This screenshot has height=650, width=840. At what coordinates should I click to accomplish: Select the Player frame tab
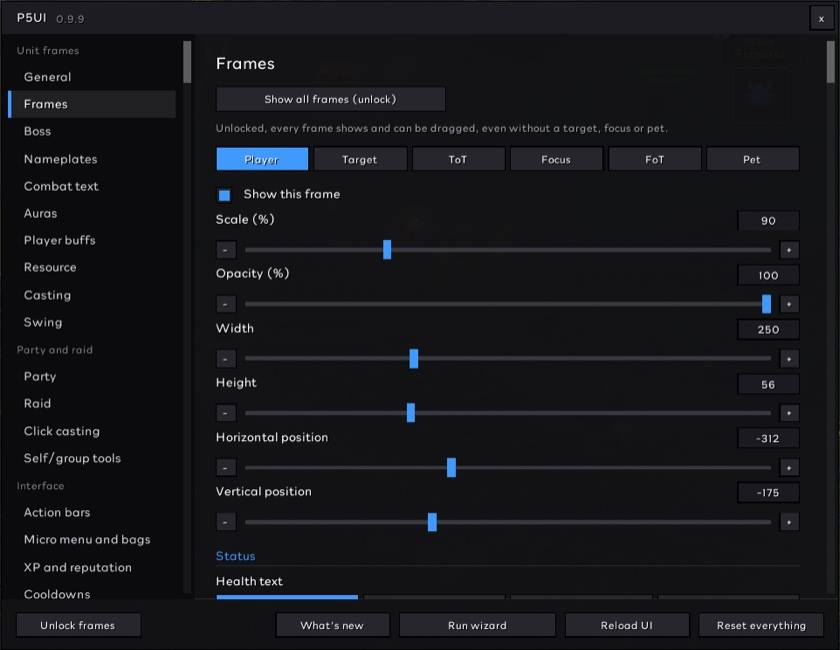[x=262, y=159]
